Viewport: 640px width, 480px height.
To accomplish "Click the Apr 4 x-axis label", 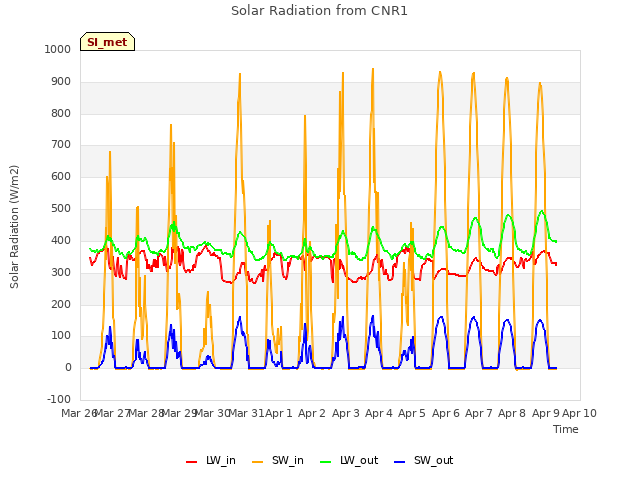I will (379, 413).
